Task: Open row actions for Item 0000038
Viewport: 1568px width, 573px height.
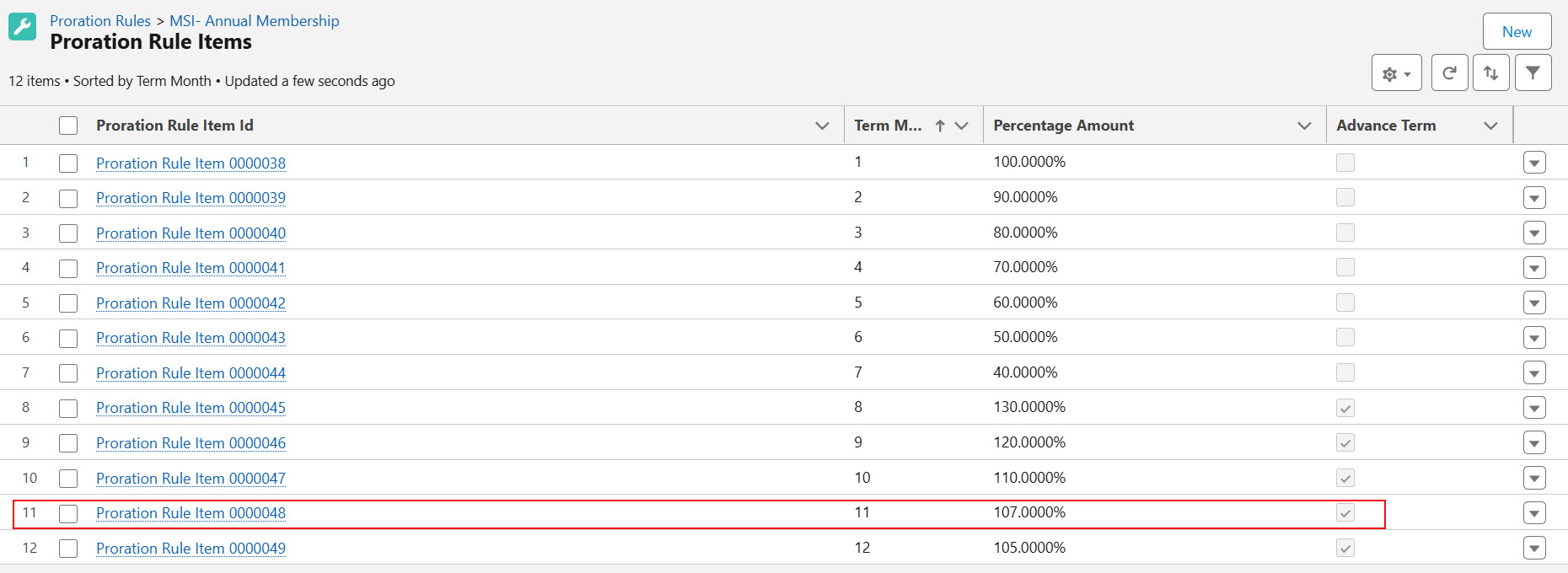Action: coord(1534,163)
